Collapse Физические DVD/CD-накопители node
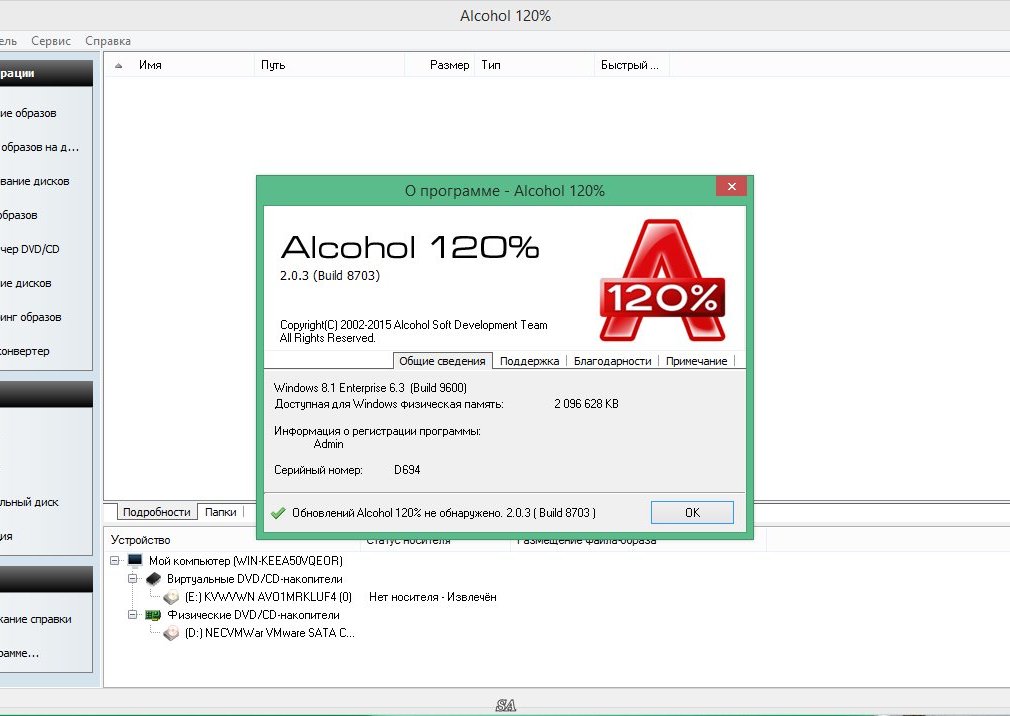 point(133,615)
